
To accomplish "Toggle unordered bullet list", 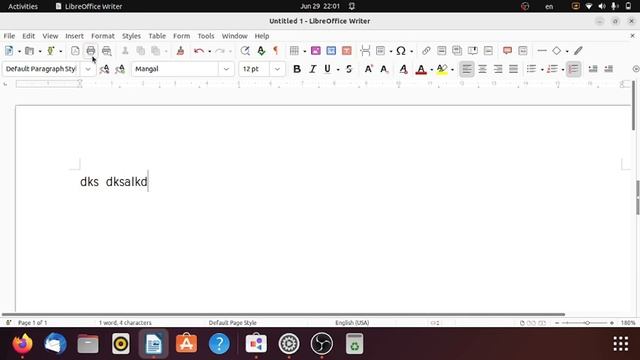I will click(x=531, y=69).
